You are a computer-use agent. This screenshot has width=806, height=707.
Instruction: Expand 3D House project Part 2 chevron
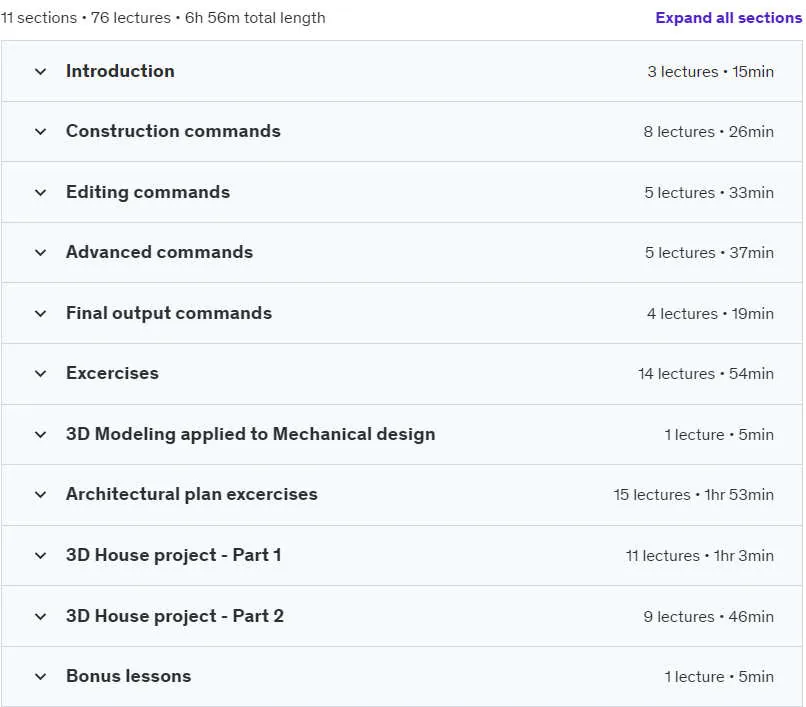(41, 616)
